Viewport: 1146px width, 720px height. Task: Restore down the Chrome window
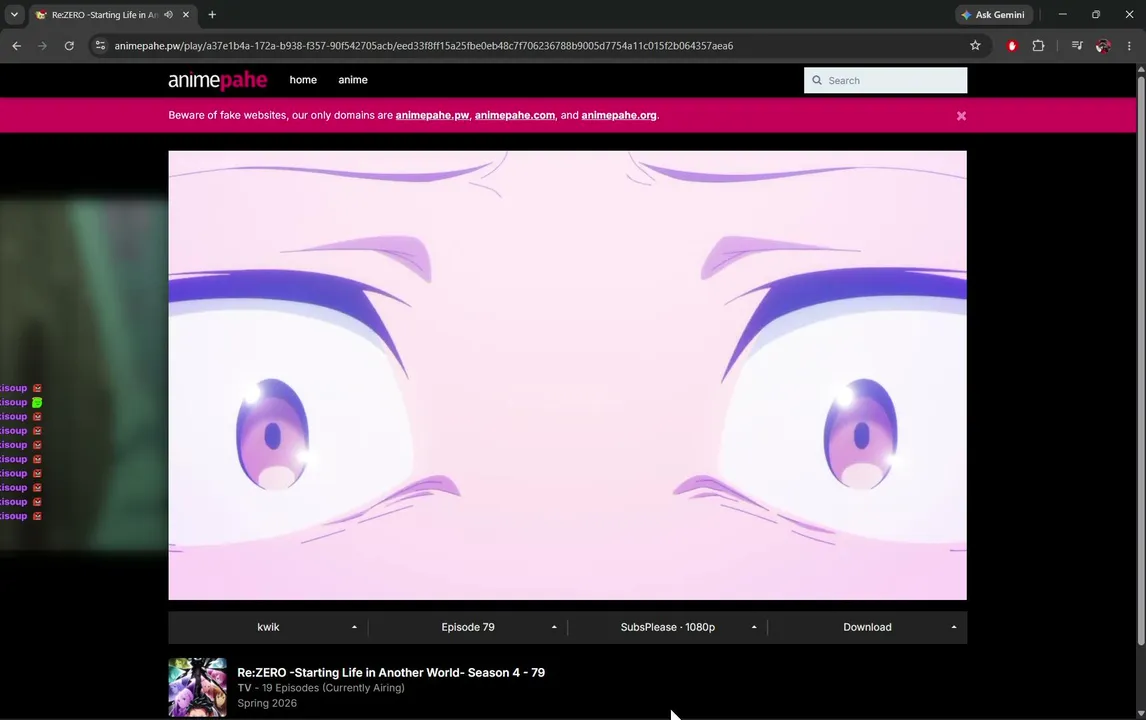pos(1096,15)
